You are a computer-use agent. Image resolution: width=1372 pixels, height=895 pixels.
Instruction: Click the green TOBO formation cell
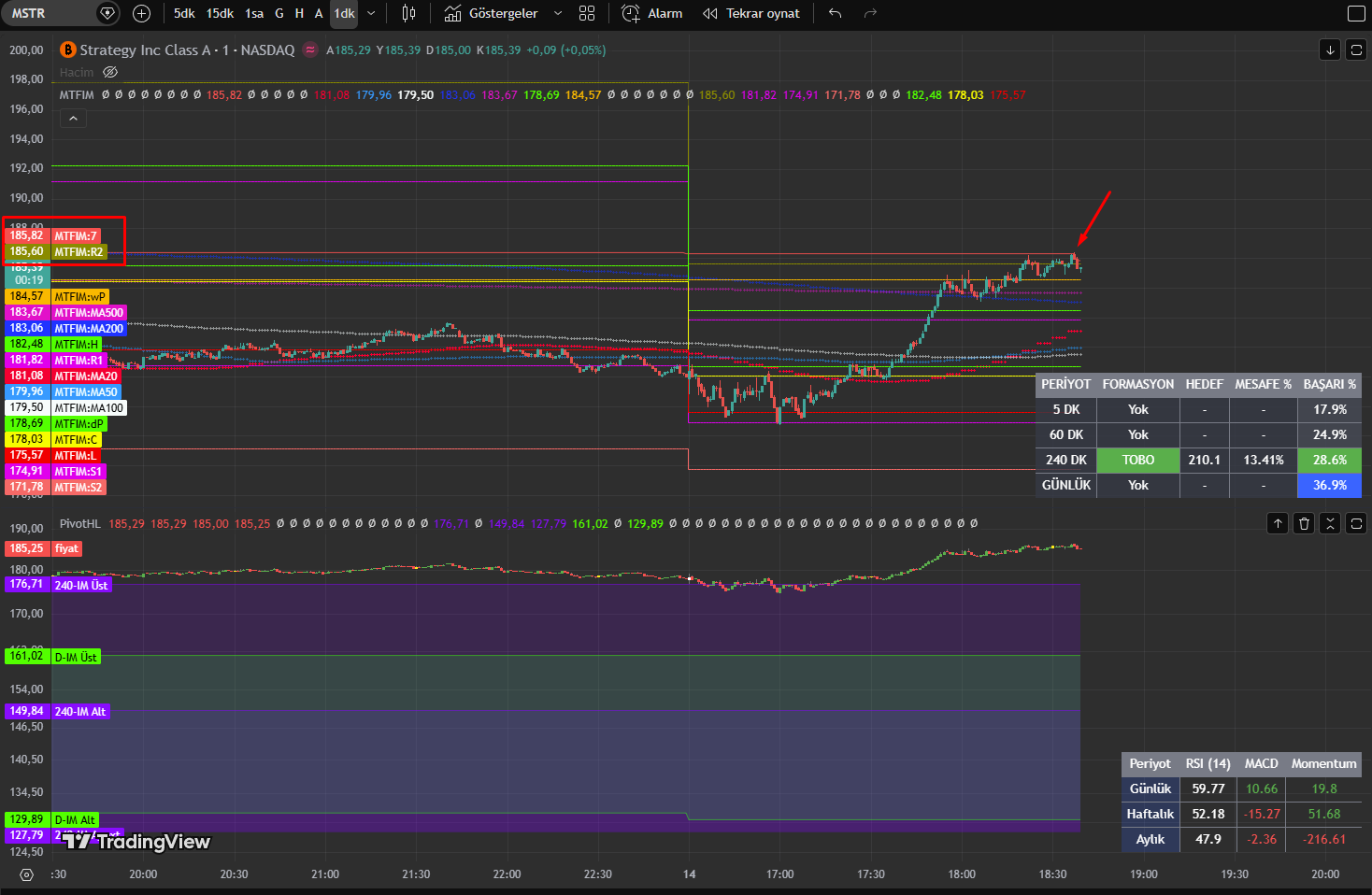coord(1137,460)
